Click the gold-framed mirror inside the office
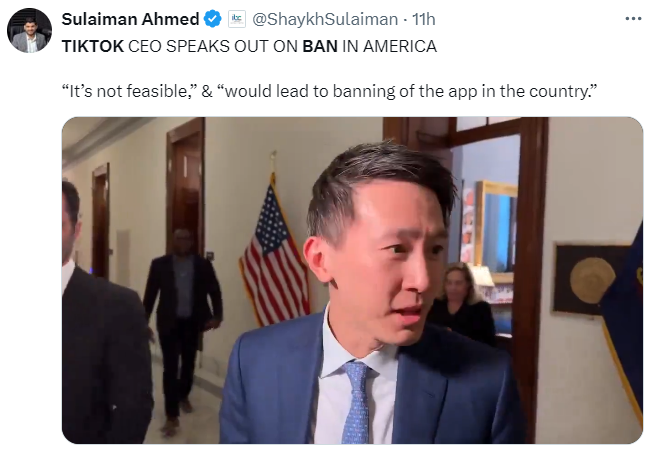The height and width of the screenshot is (451, 652). pyautogui.click(x=496, y=229)
